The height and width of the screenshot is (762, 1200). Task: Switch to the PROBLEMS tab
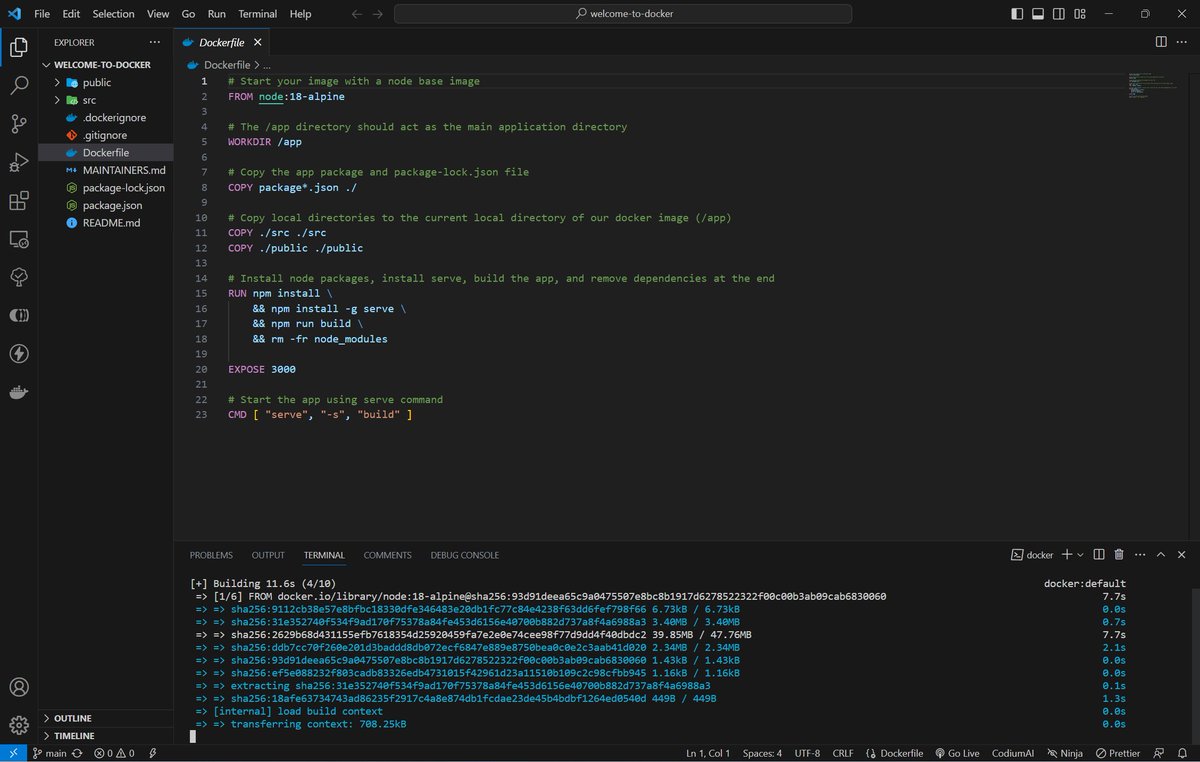[211, 555]
